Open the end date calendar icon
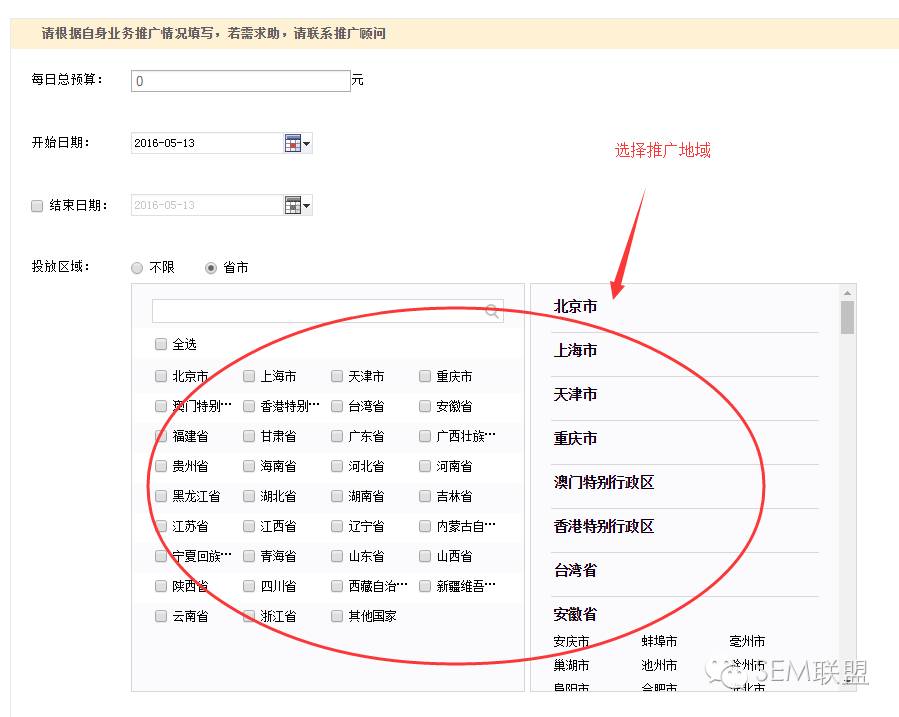This screenshot has width=899, height=717. 292,205
